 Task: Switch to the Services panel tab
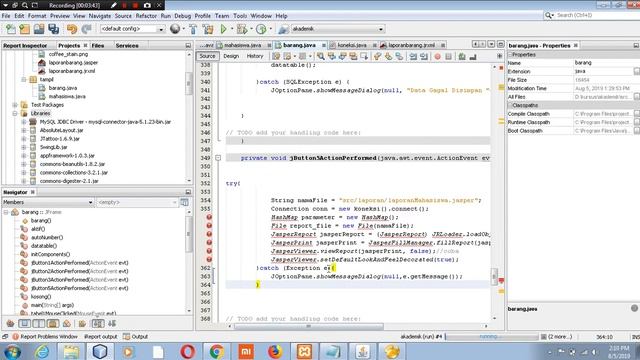click(x=127, y=45)
